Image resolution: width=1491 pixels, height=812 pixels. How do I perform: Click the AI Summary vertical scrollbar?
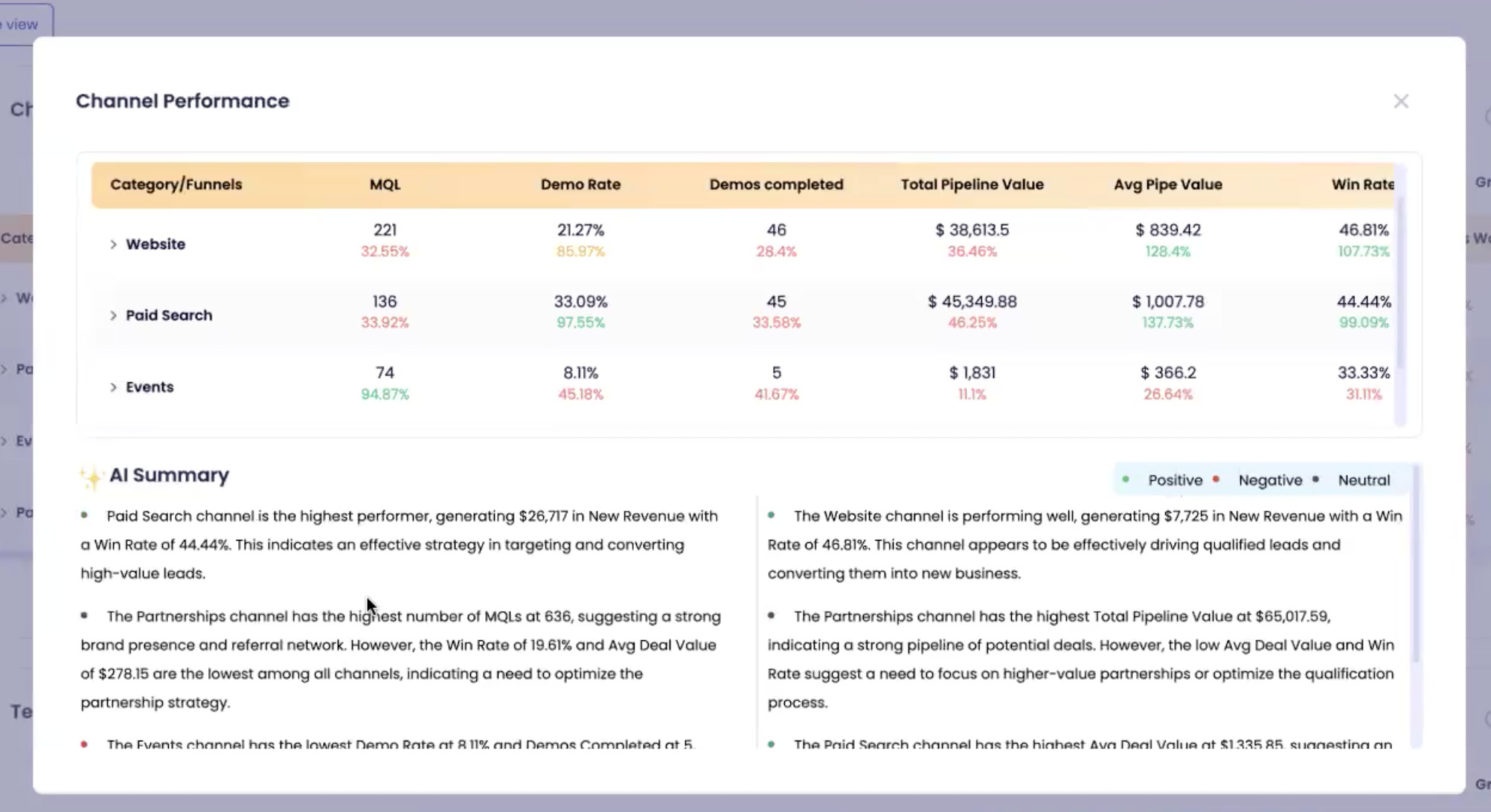(x=1415, y=564)
